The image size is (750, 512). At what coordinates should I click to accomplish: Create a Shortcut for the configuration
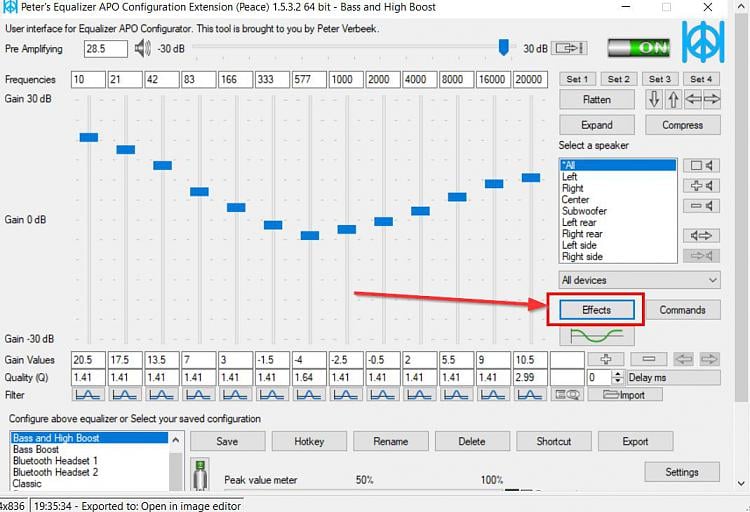pos(554,441)
